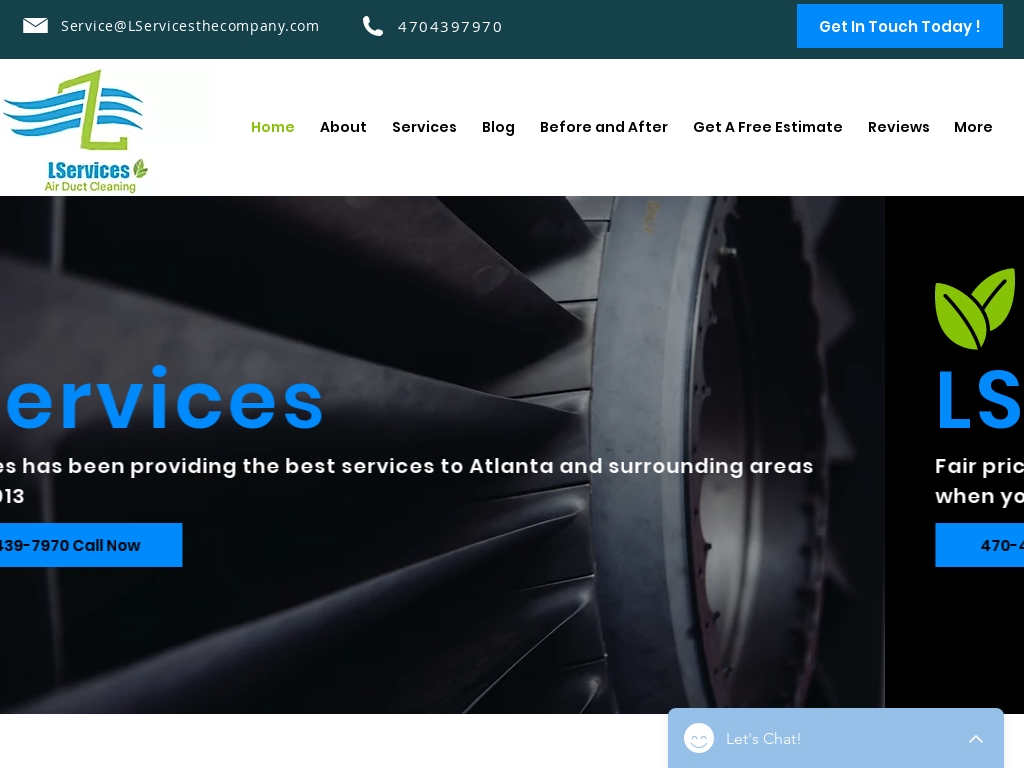
Task: Open the Services menu item
Action: point(424,127)
